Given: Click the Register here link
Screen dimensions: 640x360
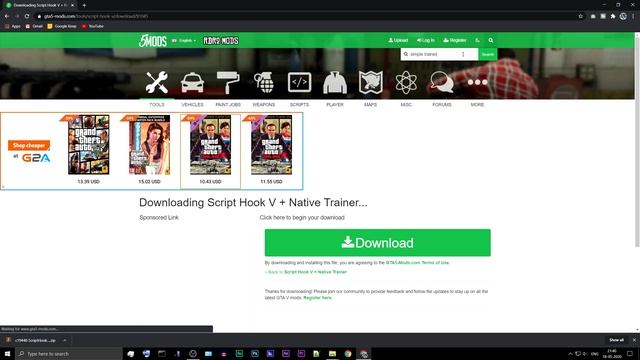Looking at the screenshot, I should 317,298.
